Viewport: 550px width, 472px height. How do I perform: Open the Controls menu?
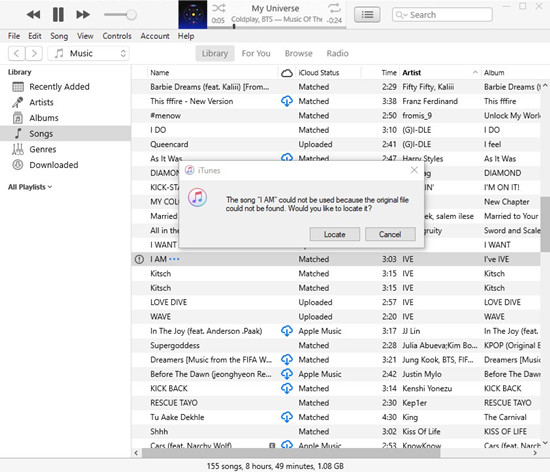click(117, 36)
